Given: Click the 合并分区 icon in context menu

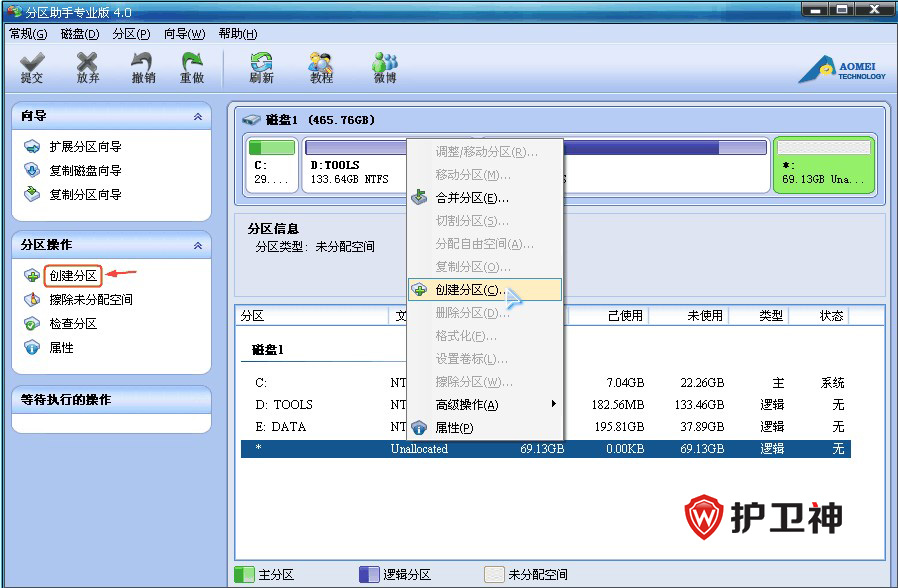Looking at the screenshot, I should pos(419,198).
